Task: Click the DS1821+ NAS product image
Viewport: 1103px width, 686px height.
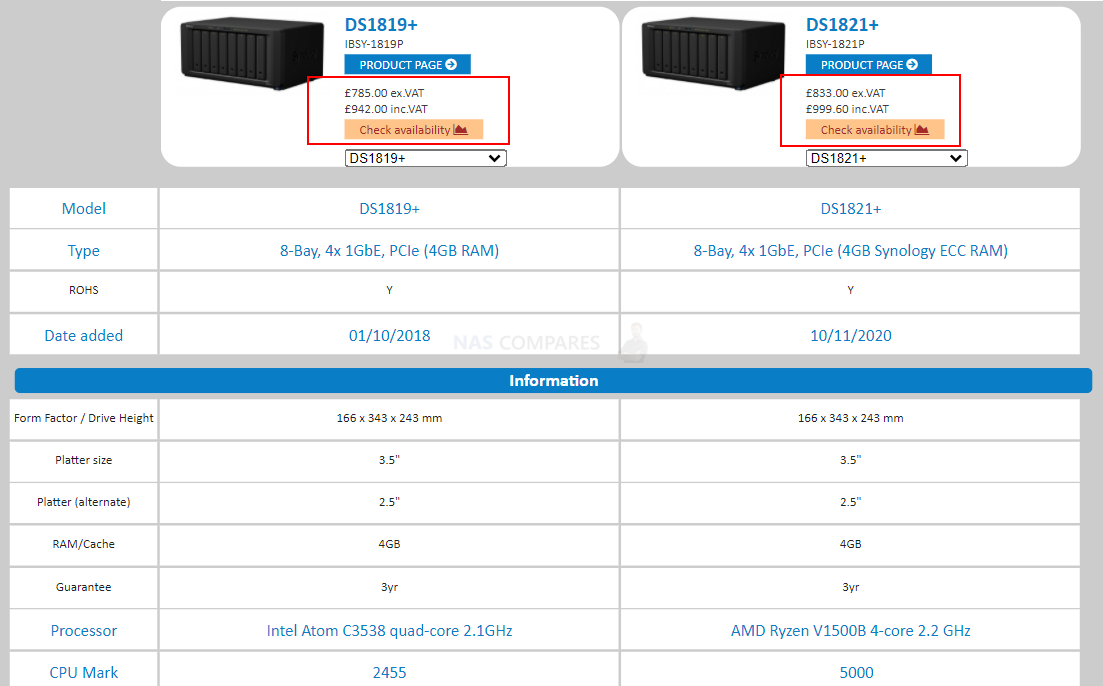Action: [713, 53]
